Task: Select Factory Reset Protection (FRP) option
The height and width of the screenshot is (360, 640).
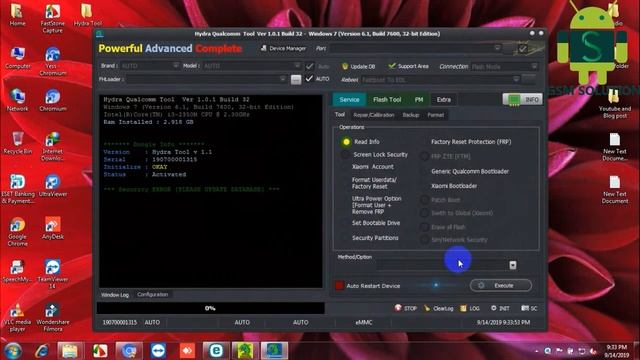Action: click(471, 142)
